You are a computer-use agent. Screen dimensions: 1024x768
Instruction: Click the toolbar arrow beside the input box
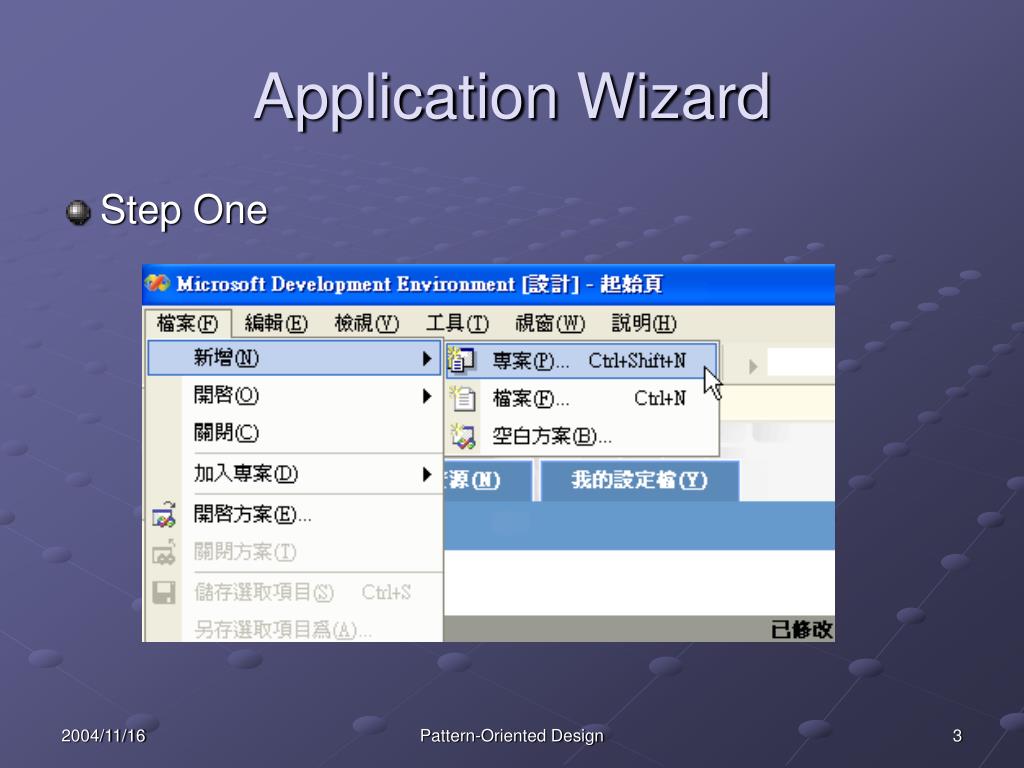(x=752, y=366)
